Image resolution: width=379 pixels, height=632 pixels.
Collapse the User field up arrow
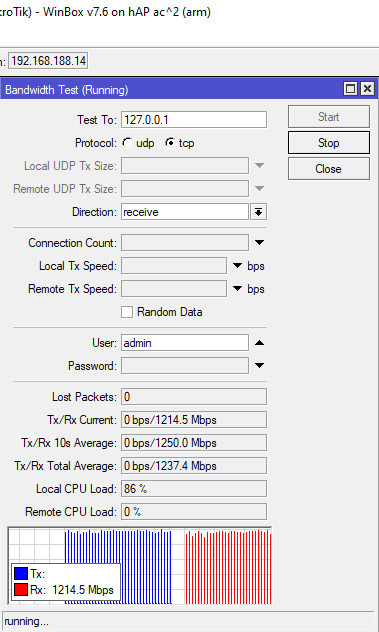point(259,343)
